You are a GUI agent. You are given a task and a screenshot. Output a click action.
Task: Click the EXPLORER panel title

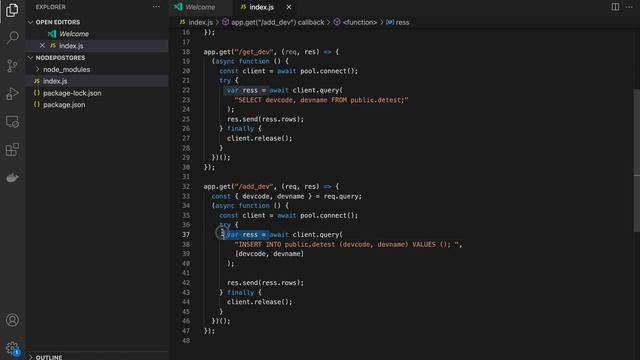pos(51,7)
